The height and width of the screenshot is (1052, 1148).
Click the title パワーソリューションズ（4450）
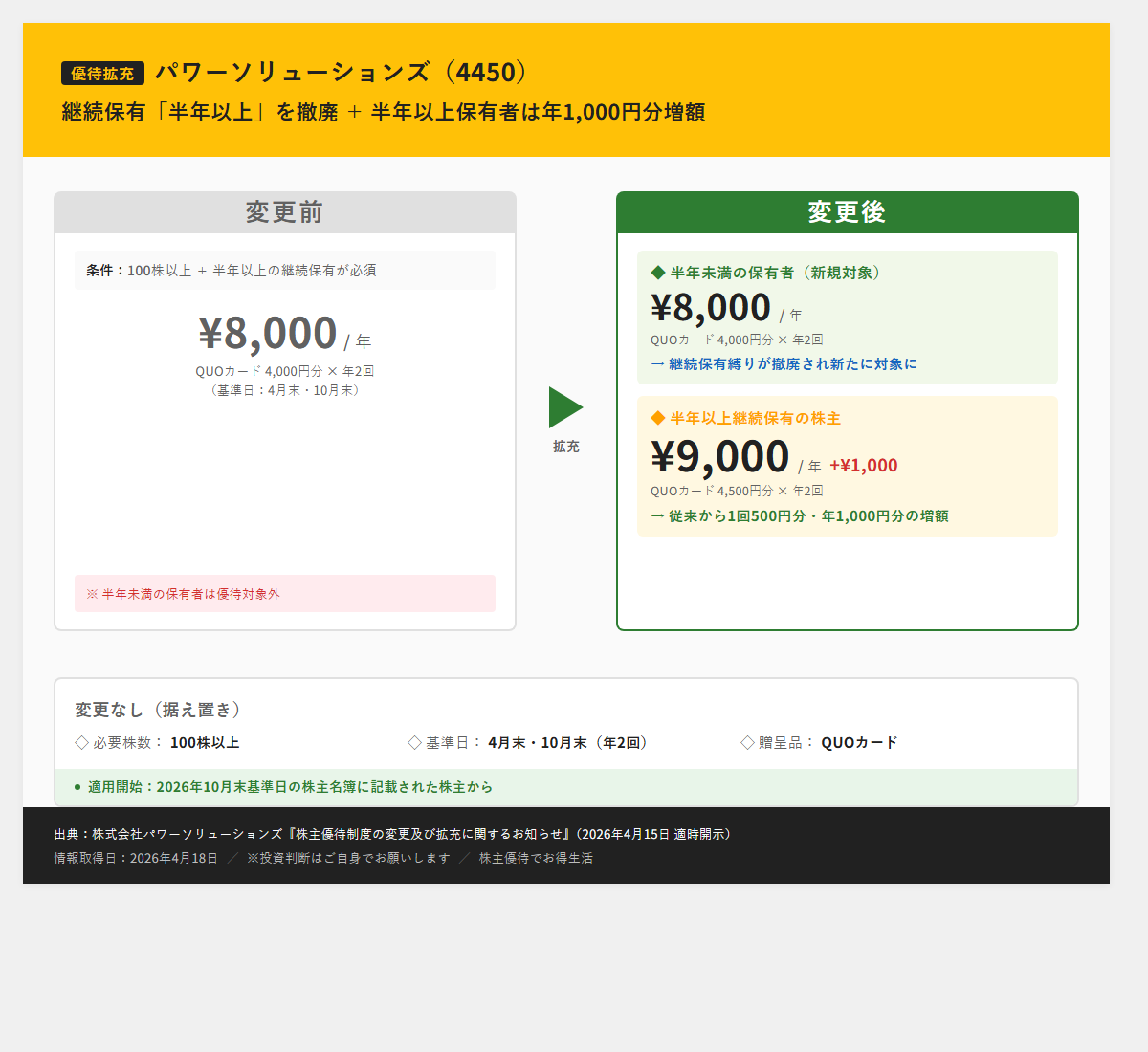pyautogui.click(x=342, y=73)
